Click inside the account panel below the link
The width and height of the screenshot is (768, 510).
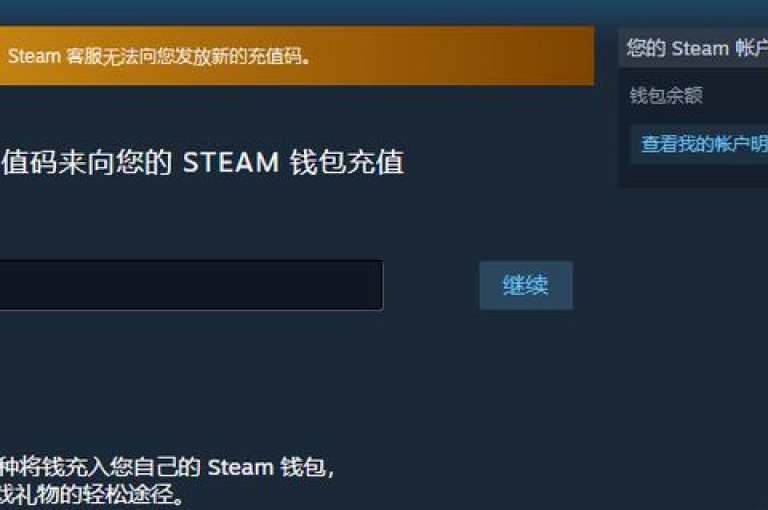tap(694, 175)
